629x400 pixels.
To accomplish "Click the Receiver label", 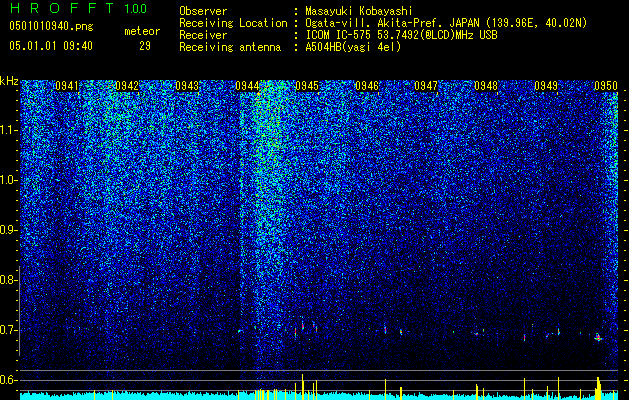I will (x=203, y=35).
